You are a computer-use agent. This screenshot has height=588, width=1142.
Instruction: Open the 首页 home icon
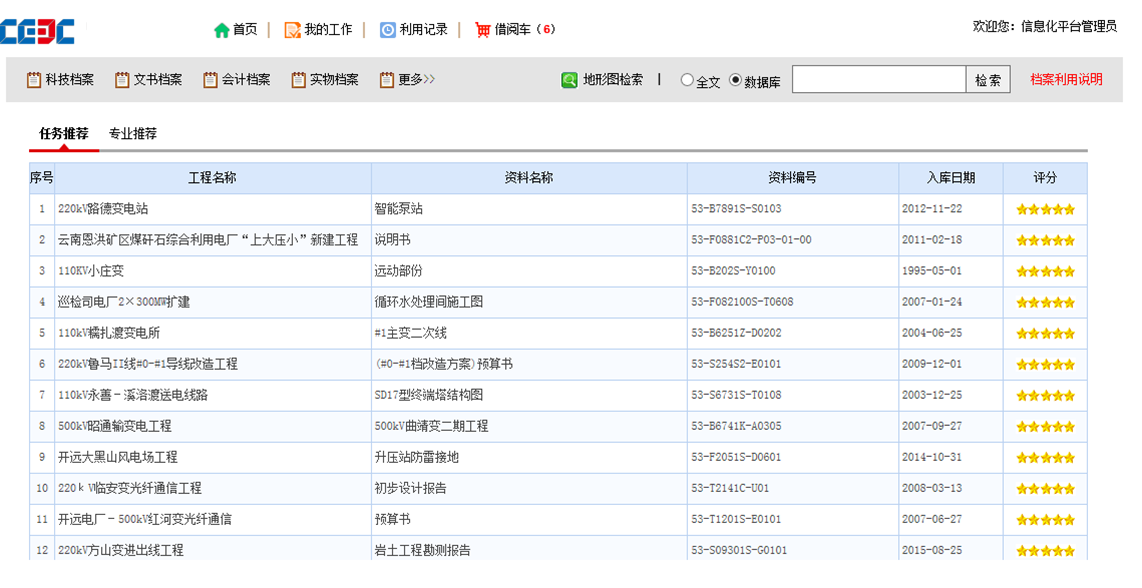pos(222,30)
